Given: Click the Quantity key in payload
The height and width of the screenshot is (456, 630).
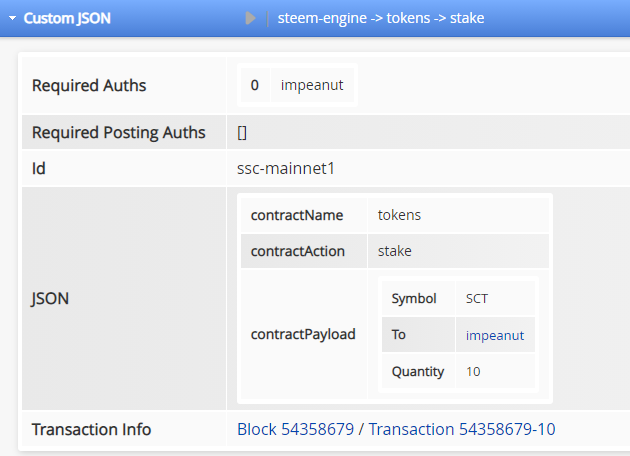Looking at the screenshot, I should coord(418,372).
